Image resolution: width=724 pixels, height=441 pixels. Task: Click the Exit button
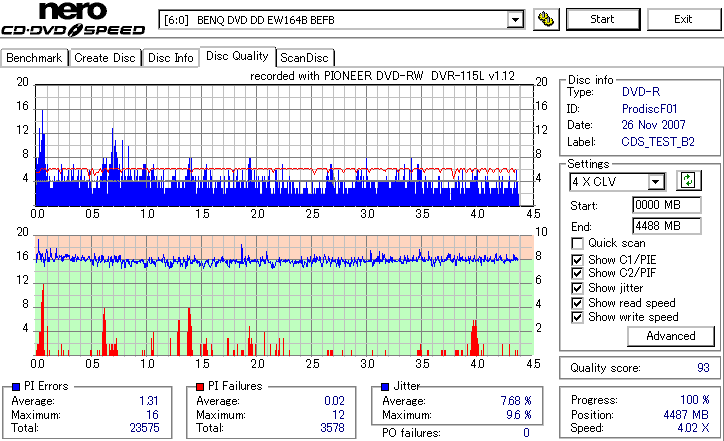[683, 19]
